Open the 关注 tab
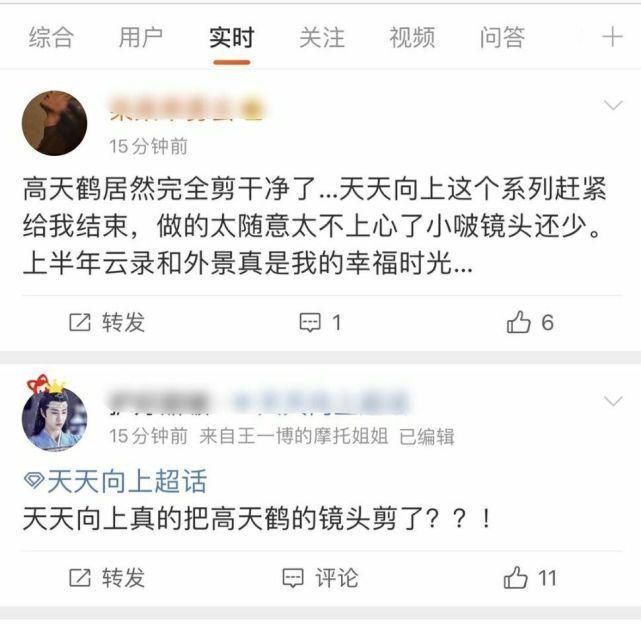This screenshot has height=624, width=641. click(322, 37)
